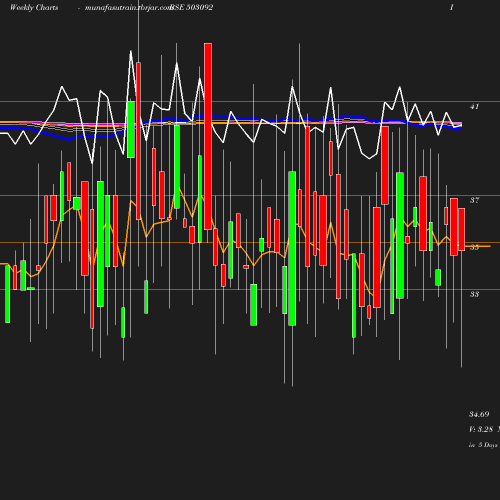
Task: Click the 'V: 3.28' volume value
Action: pos(481,429)
